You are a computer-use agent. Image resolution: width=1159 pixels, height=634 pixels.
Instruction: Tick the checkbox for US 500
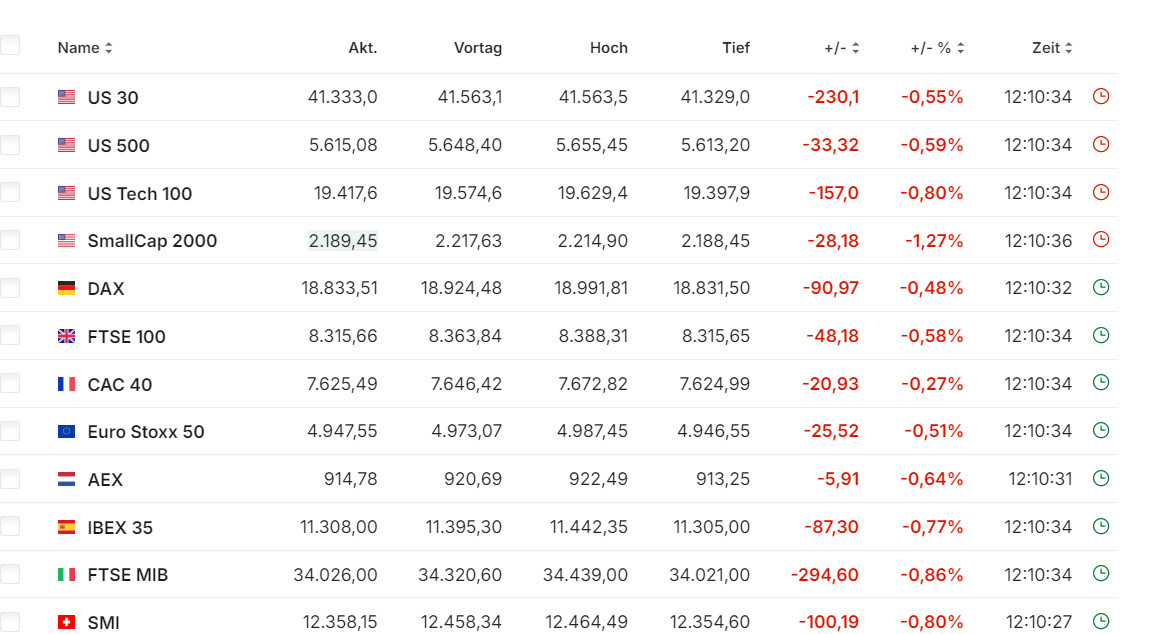tap(10, 145)
